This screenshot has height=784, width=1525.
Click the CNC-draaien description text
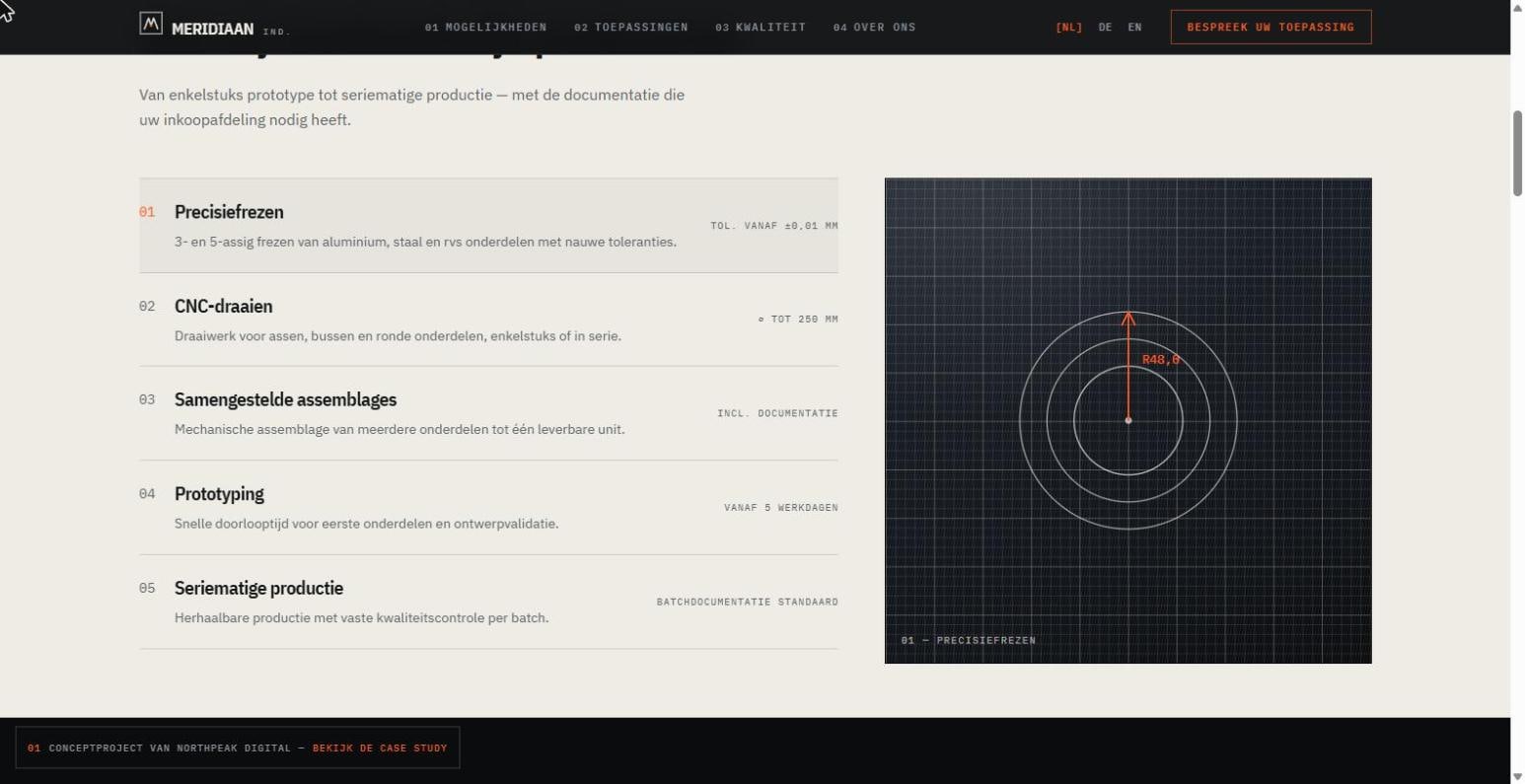pos(398,336)
